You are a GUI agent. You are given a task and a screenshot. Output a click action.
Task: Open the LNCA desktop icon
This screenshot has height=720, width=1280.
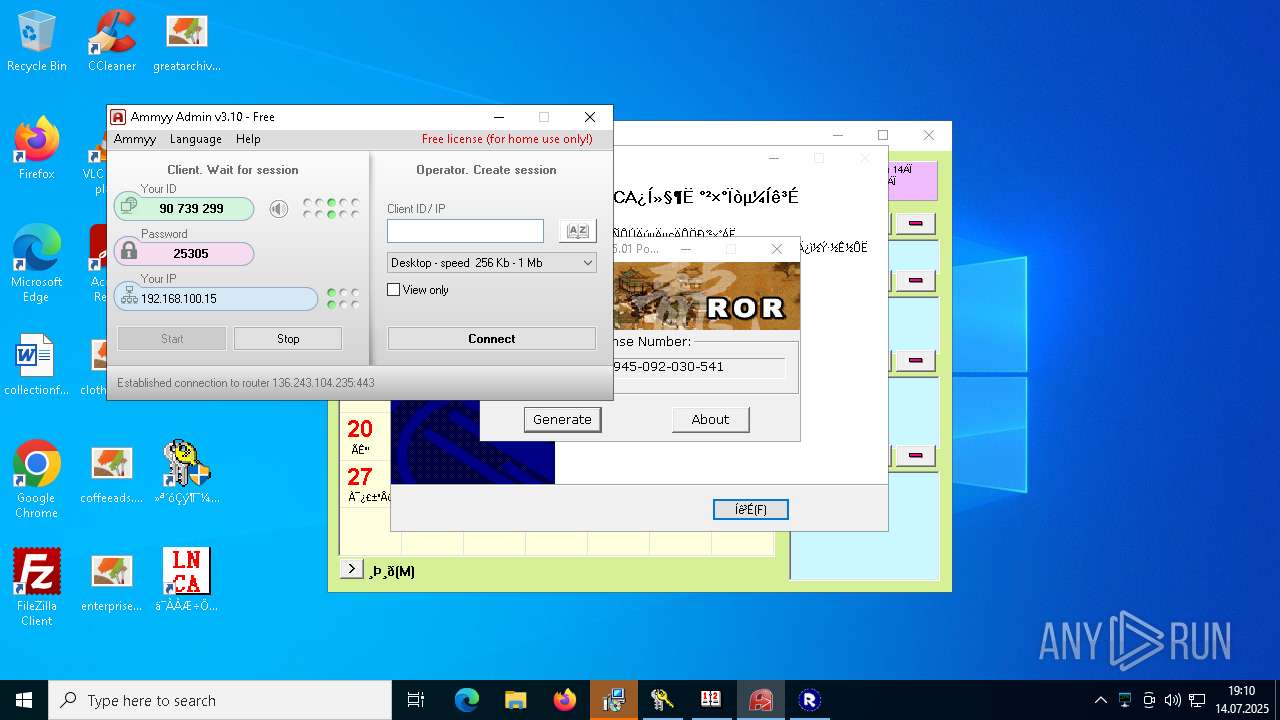[x=187, y=581]
